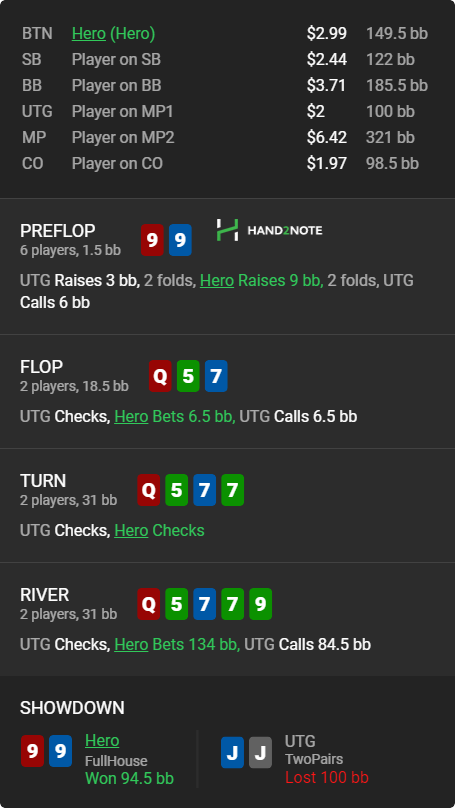This screenshot has width=455, height=808.
Task: Click the blue J card at showdown
Action: tap(232, 752)
